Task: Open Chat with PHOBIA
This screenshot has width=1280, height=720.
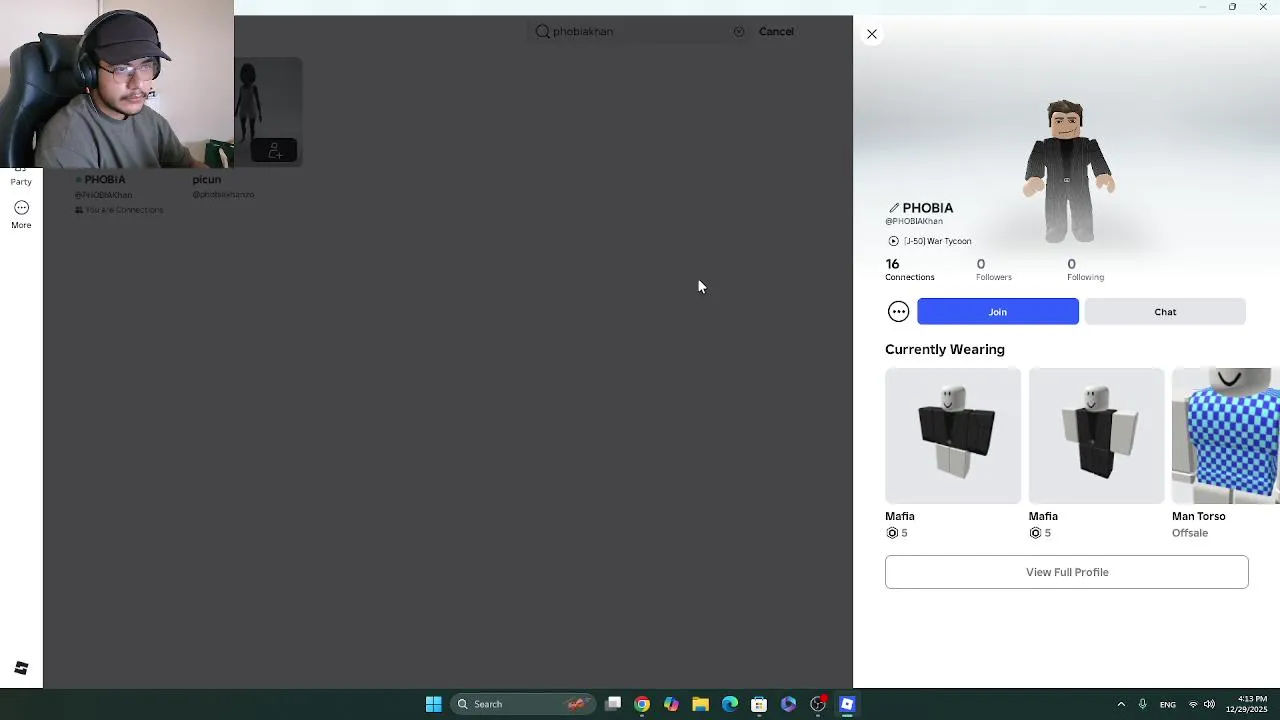Action: click(1165, 312)
